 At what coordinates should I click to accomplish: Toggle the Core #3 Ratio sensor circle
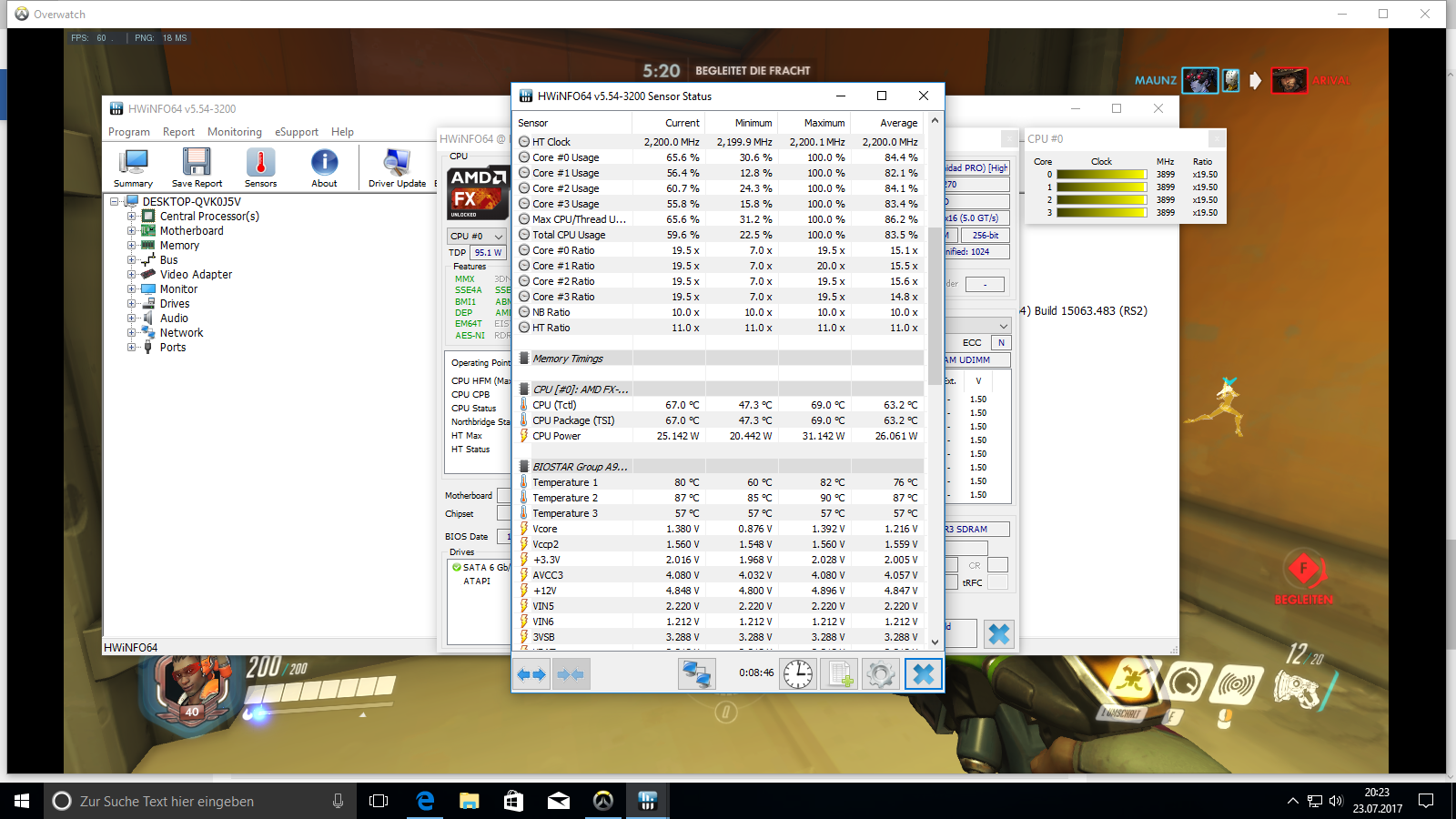524,297
